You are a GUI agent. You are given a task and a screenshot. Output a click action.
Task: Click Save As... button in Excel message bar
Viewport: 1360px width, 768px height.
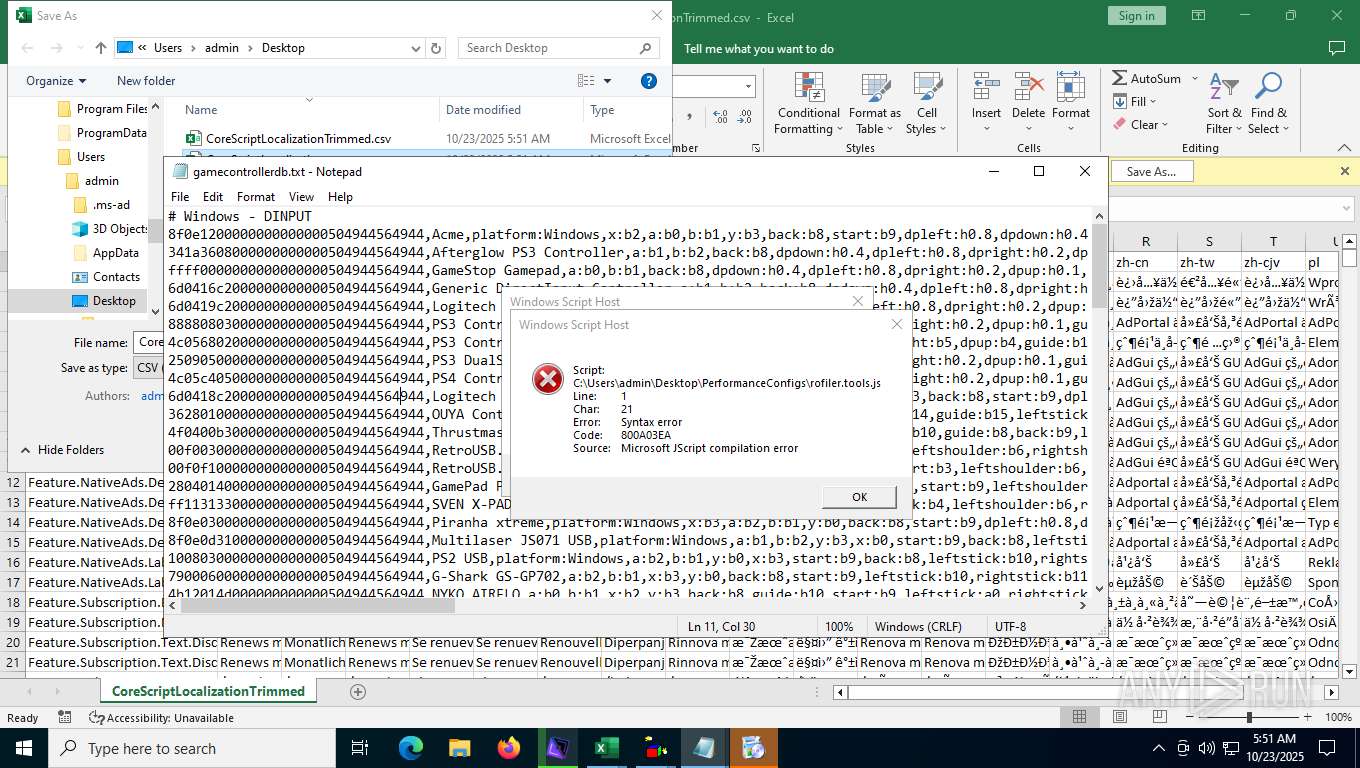click(x=1151, y=171)
